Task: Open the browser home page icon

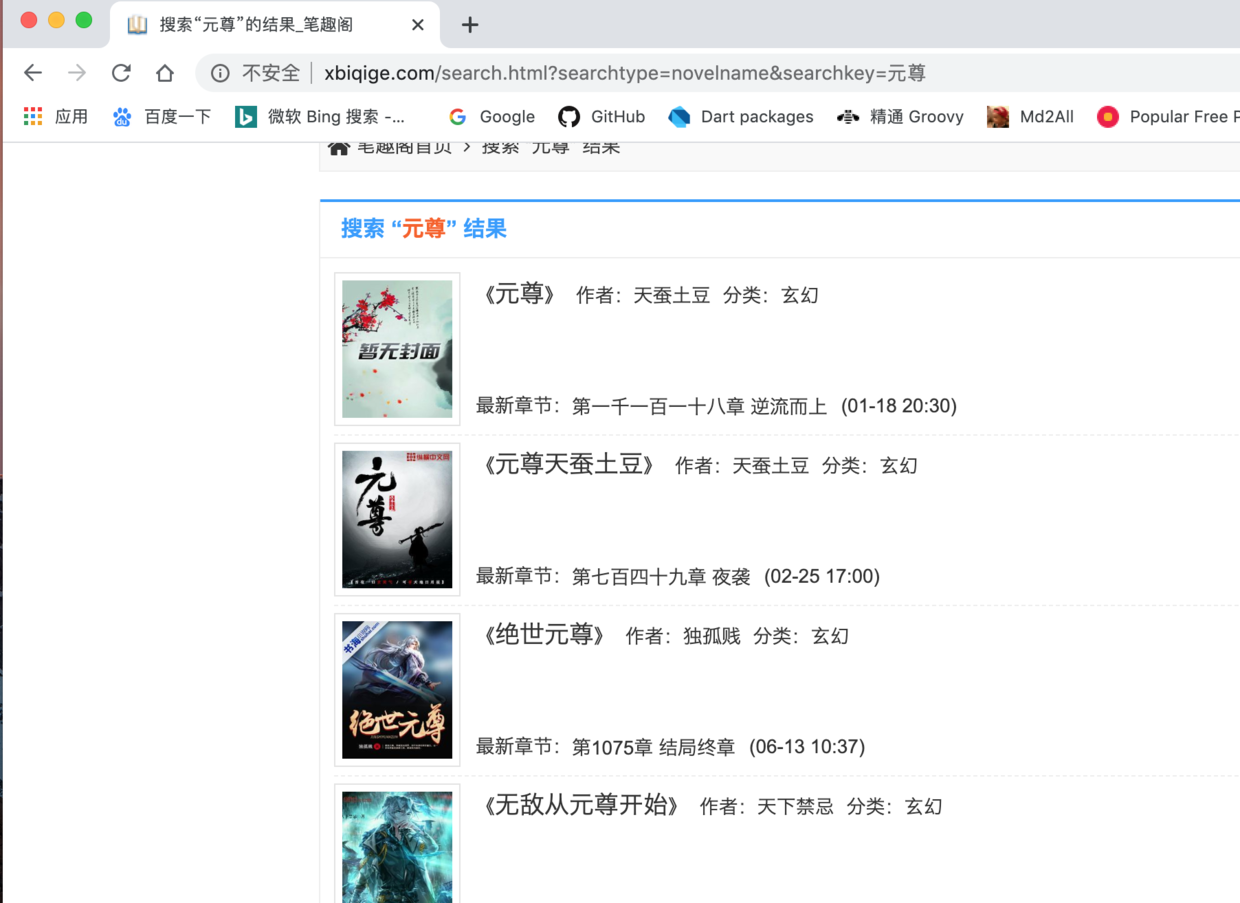Action: point(165,73)
